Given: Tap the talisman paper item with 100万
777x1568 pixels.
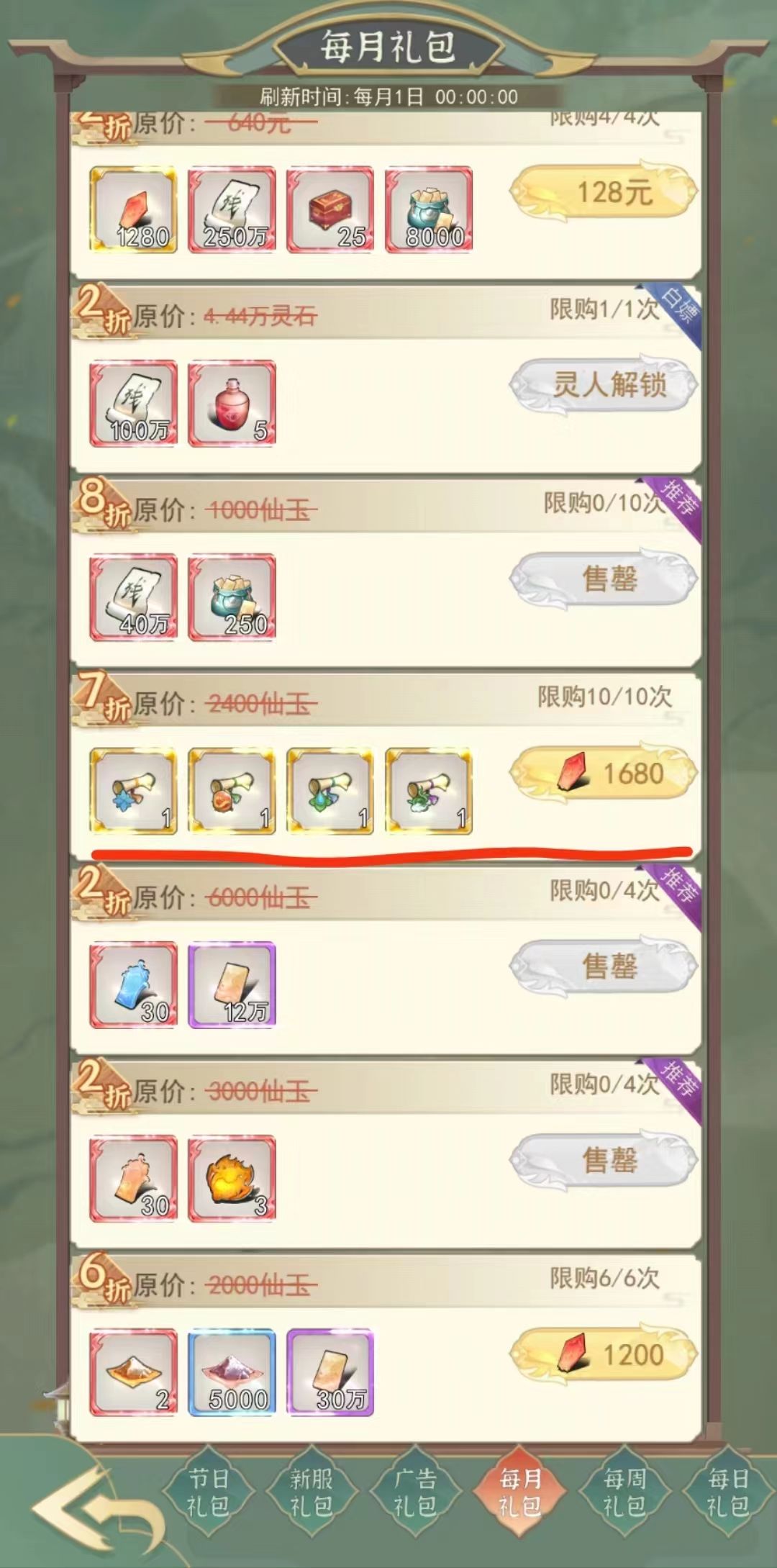Looking at the screenshot, I should tap(133, 404).
